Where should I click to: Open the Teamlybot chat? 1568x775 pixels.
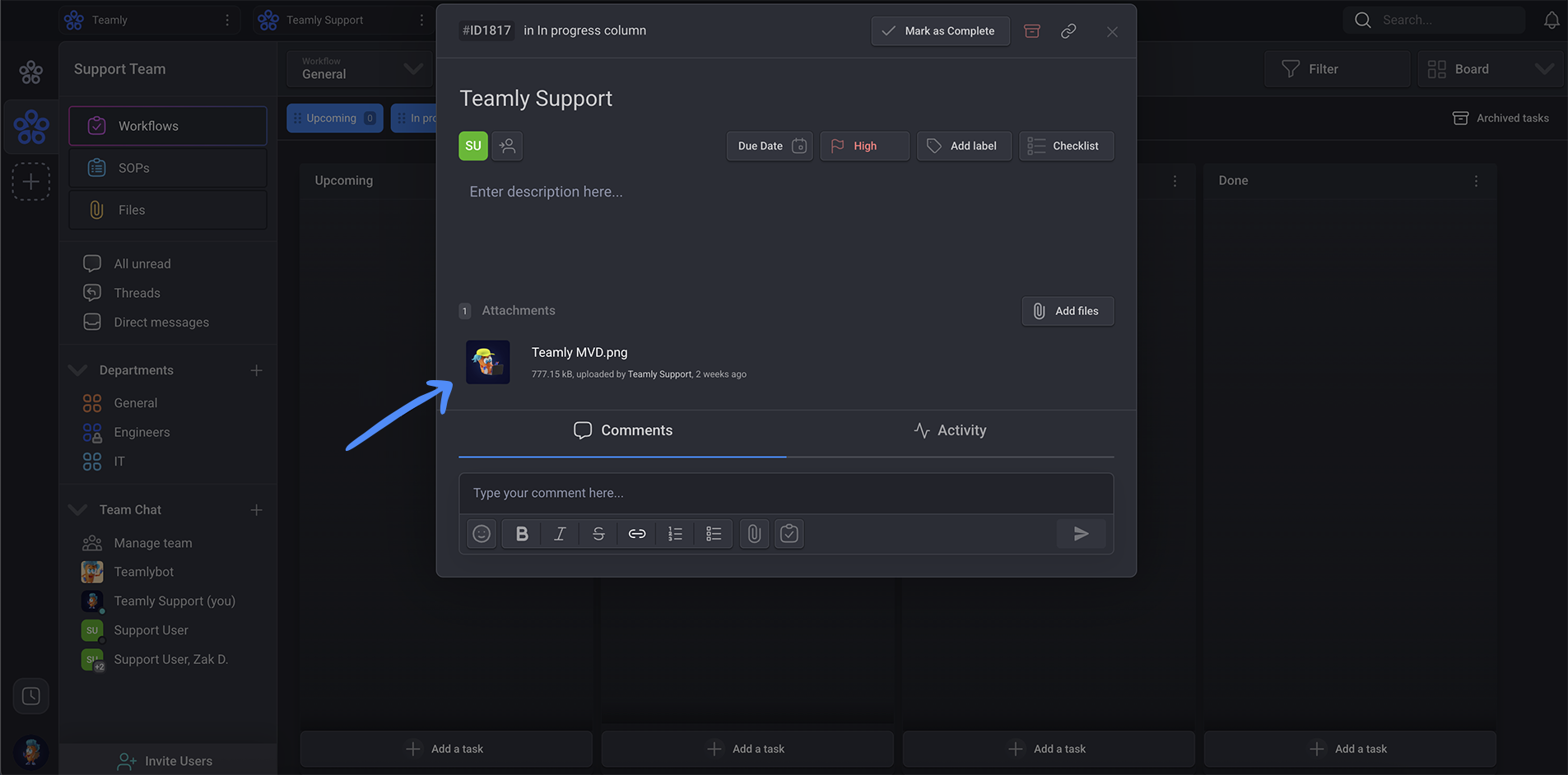(x=143, y=572)
